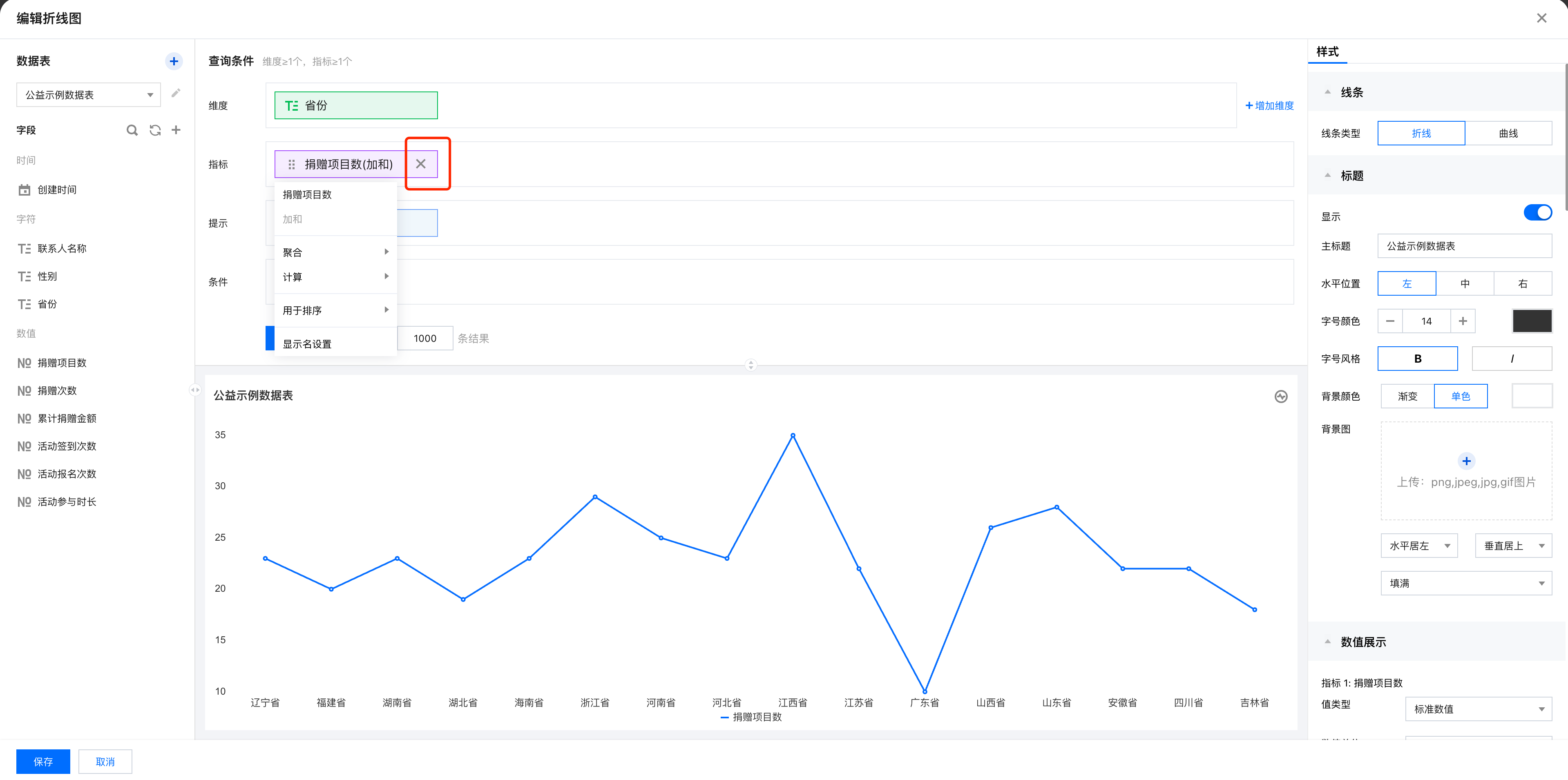1568x780 pixels.
Task: Click the search icon in the 字段 header
Action: pyautogui.click(x=132, y=130)
